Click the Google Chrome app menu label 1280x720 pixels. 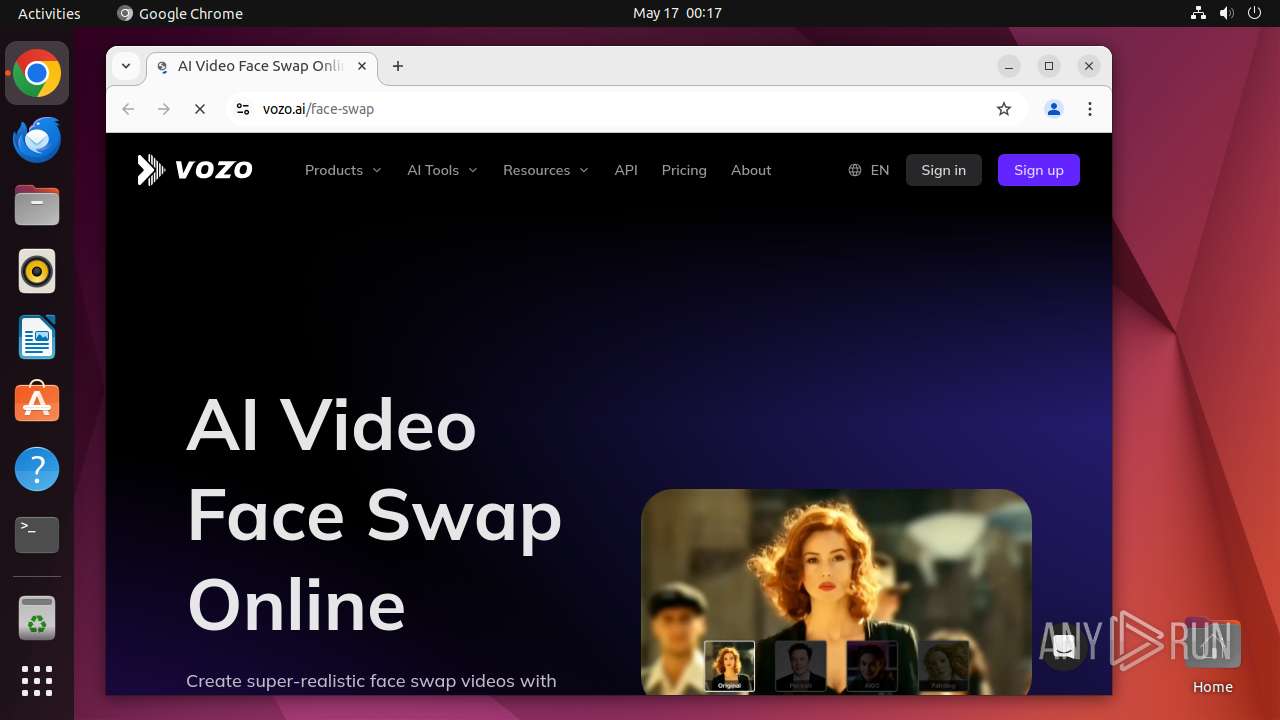[180, 13]
